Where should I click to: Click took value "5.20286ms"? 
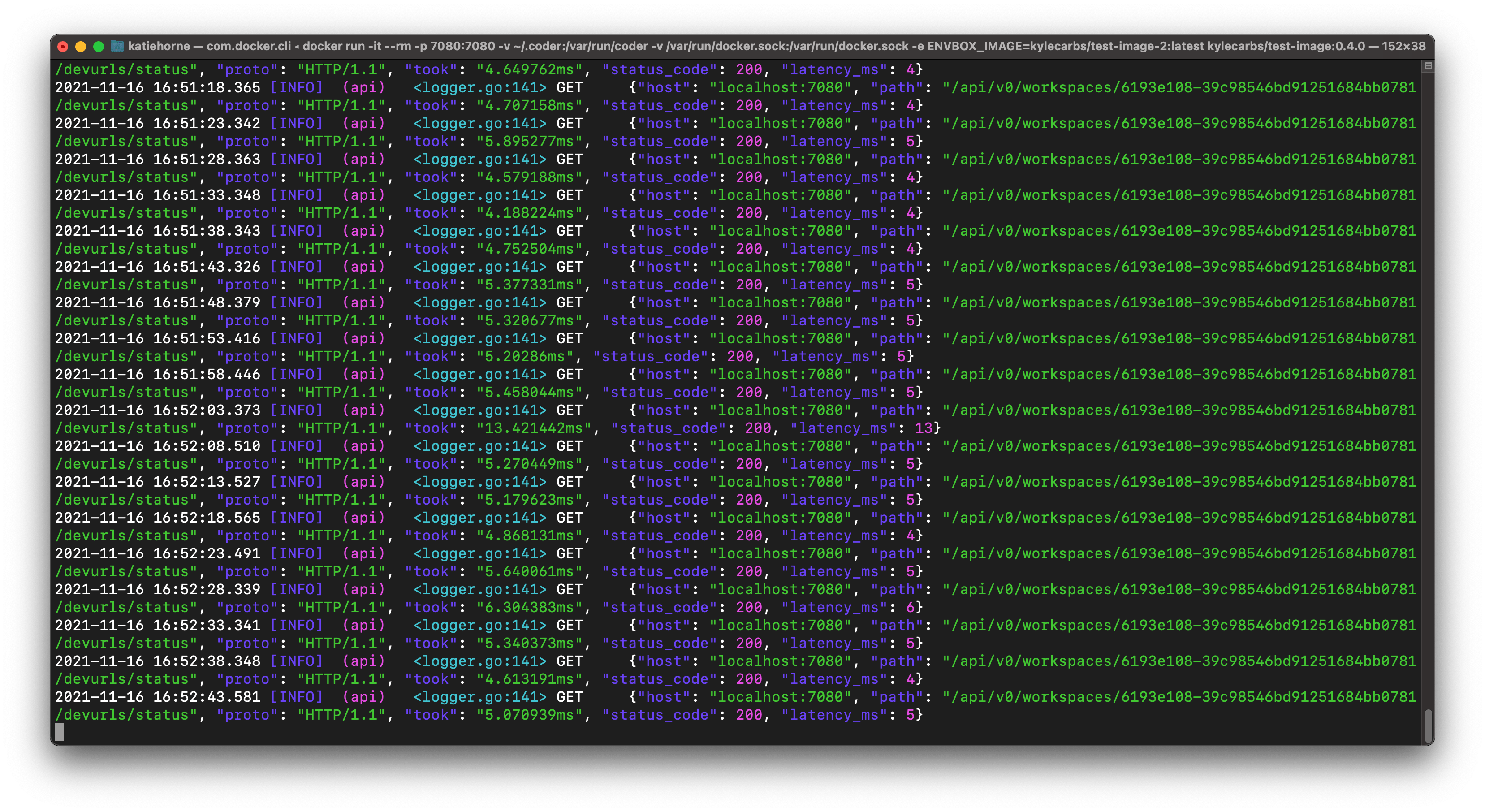click(525, 356)
